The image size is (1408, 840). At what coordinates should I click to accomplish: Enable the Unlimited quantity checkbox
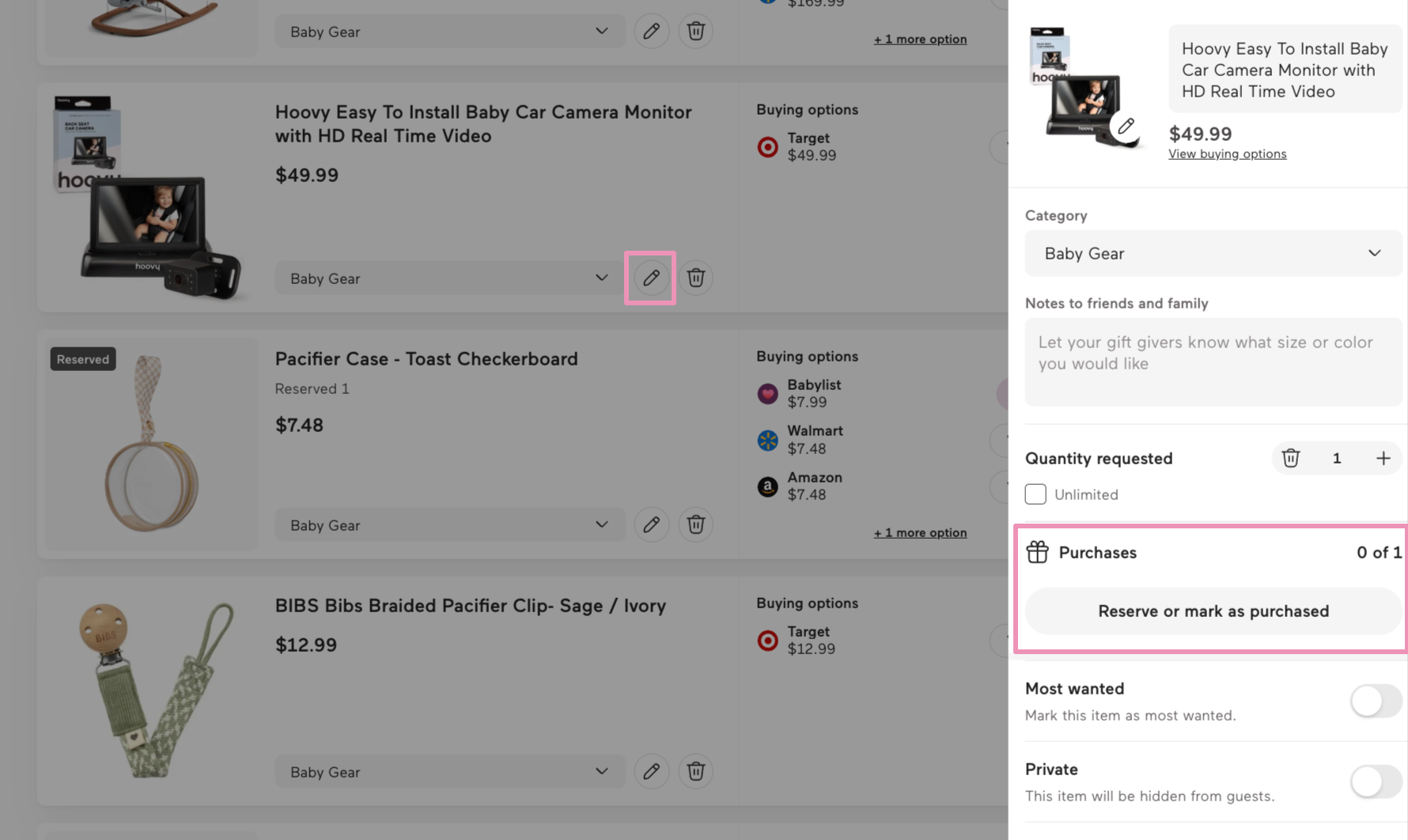pyautogui.click(x=1035, y=494)
